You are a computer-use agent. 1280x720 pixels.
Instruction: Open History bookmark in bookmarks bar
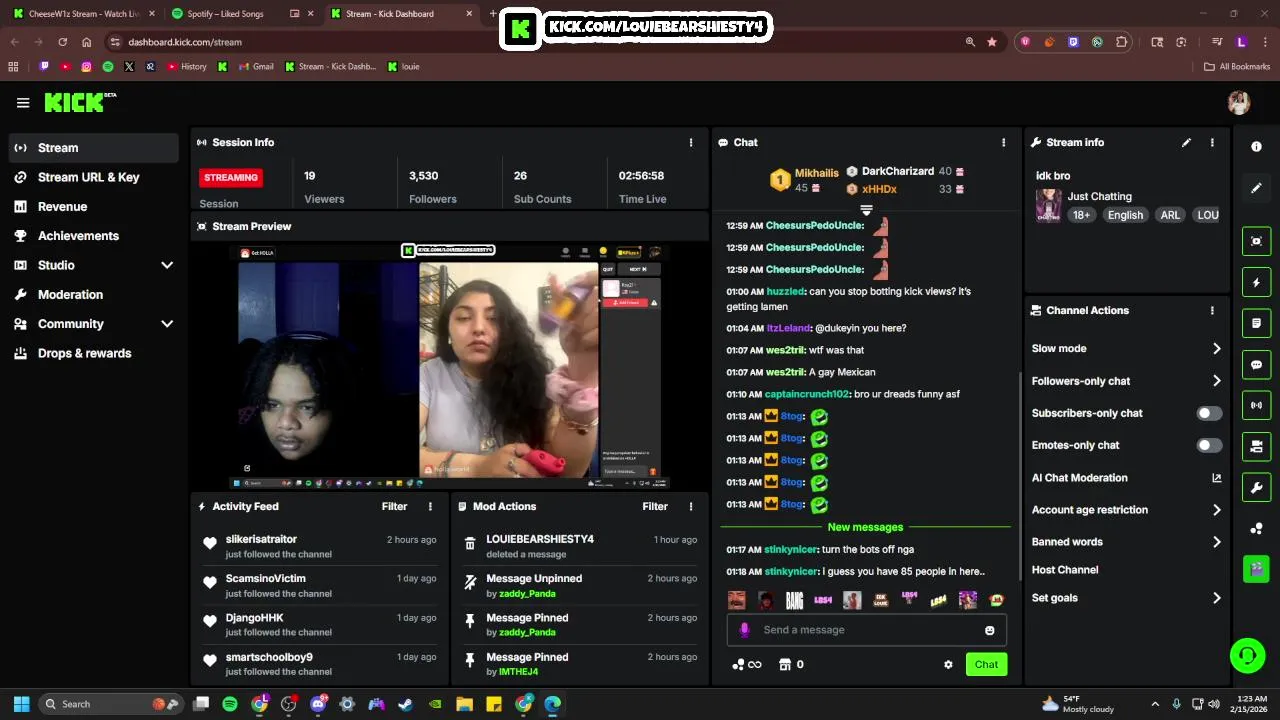(187, 67)
